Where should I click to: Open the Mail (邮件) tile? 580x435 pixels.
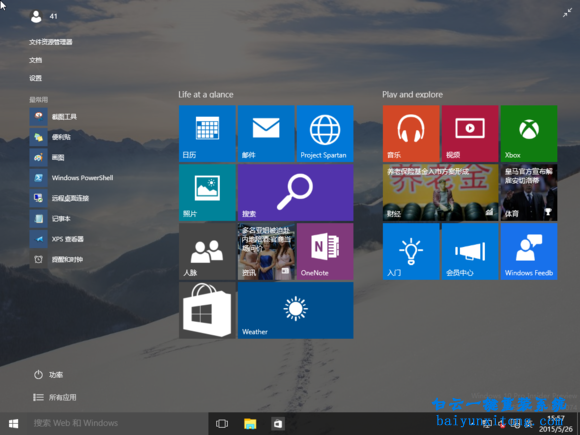click(266, 134)
